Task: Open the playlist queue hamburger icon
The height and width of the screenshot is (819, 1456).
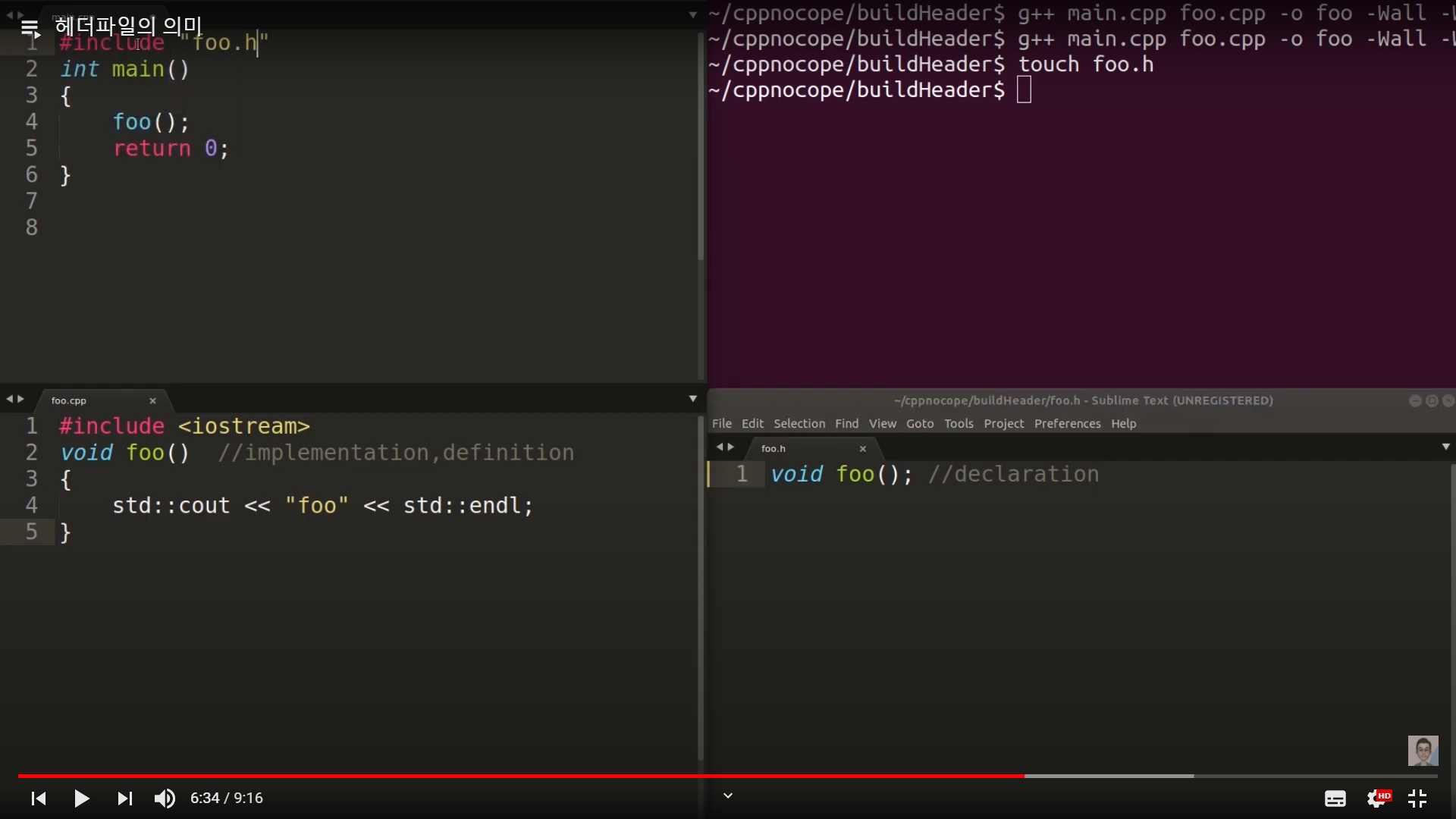Action: pyautogui.click(x=30, y=29)
